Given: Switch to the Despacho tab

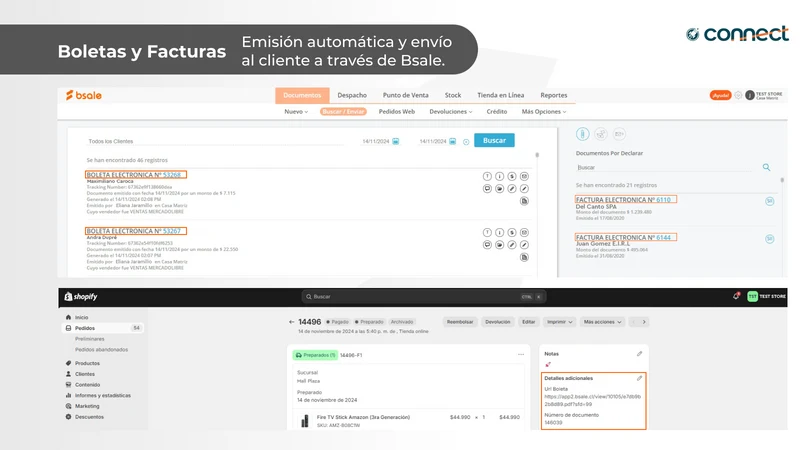Looking at the screenshot, I should (352, 95).
